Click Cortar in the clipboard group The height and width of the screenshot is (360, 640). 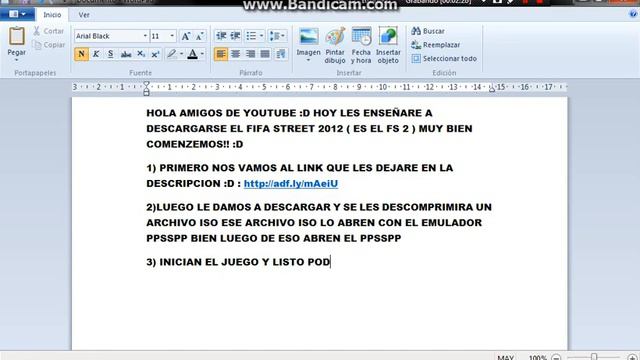pos(49,31)
